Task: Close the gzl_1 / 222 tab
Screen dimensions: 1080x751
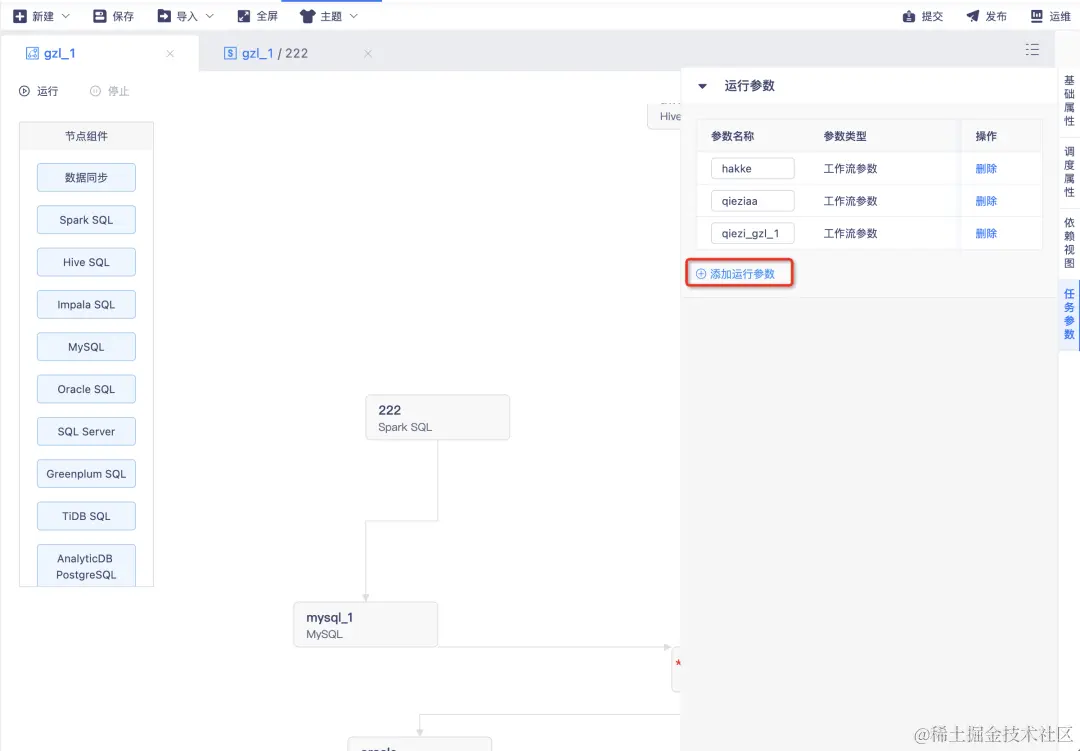Action: pyautogui.click(x=368, y=54)
